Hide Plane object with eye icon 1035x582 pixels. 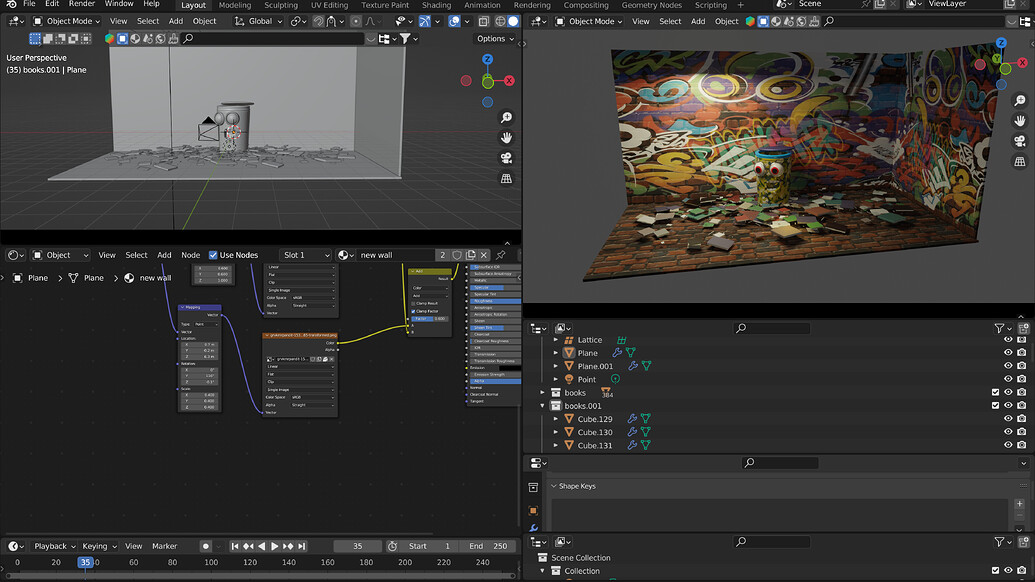coord(1008,353)
